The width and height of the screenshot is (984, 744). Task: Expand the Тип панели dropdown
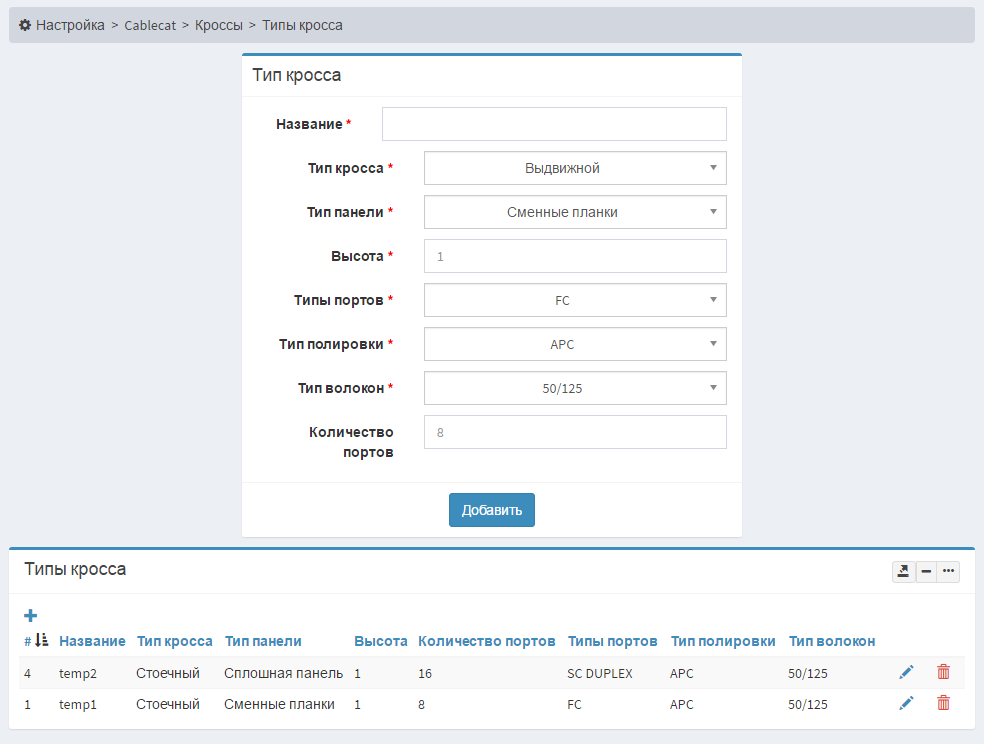coord(575,212)
